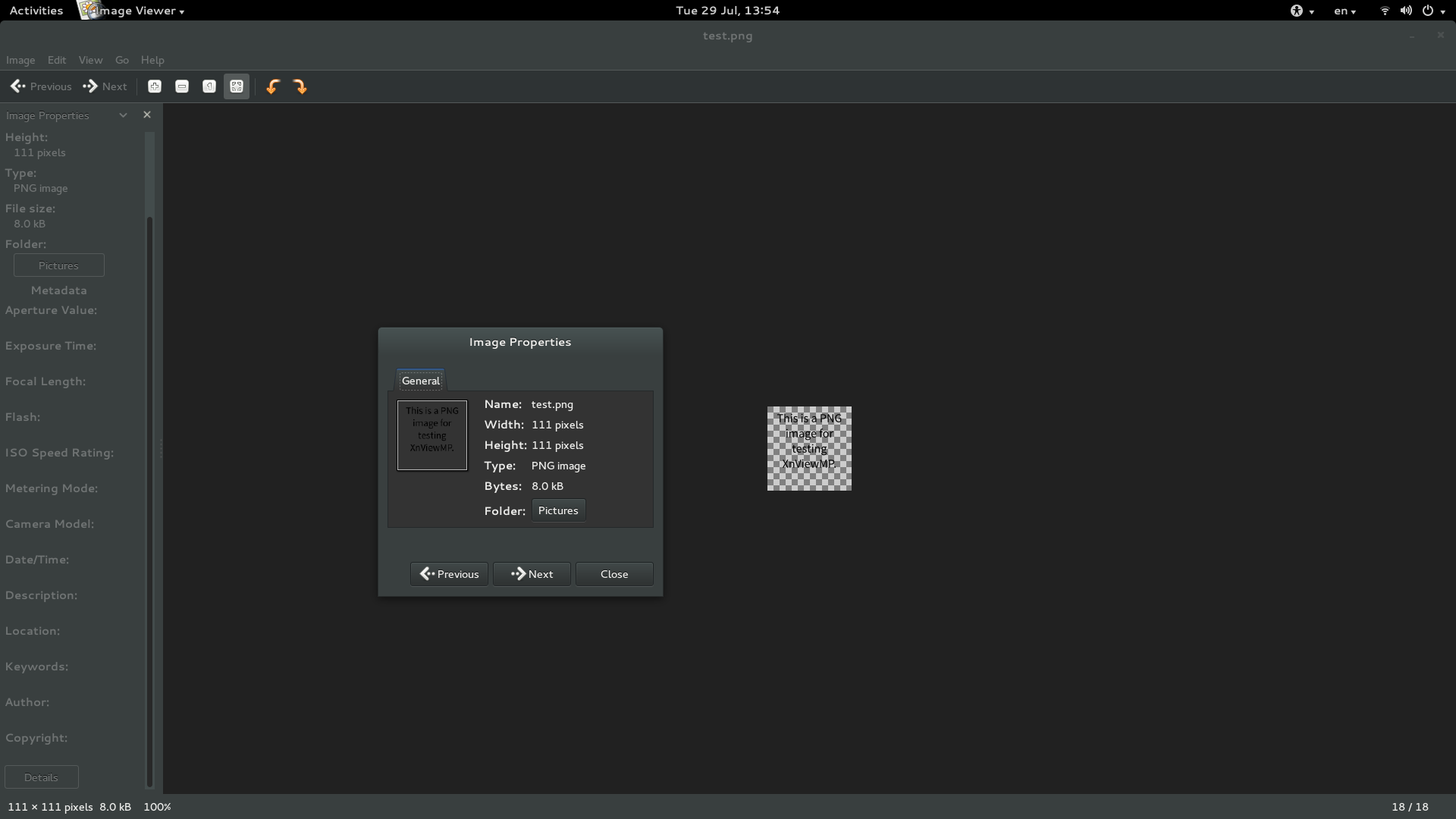The width and height of the screenshot is (1456, 819).
Task: Open the Edit menu
Action: tap(57, 60)
